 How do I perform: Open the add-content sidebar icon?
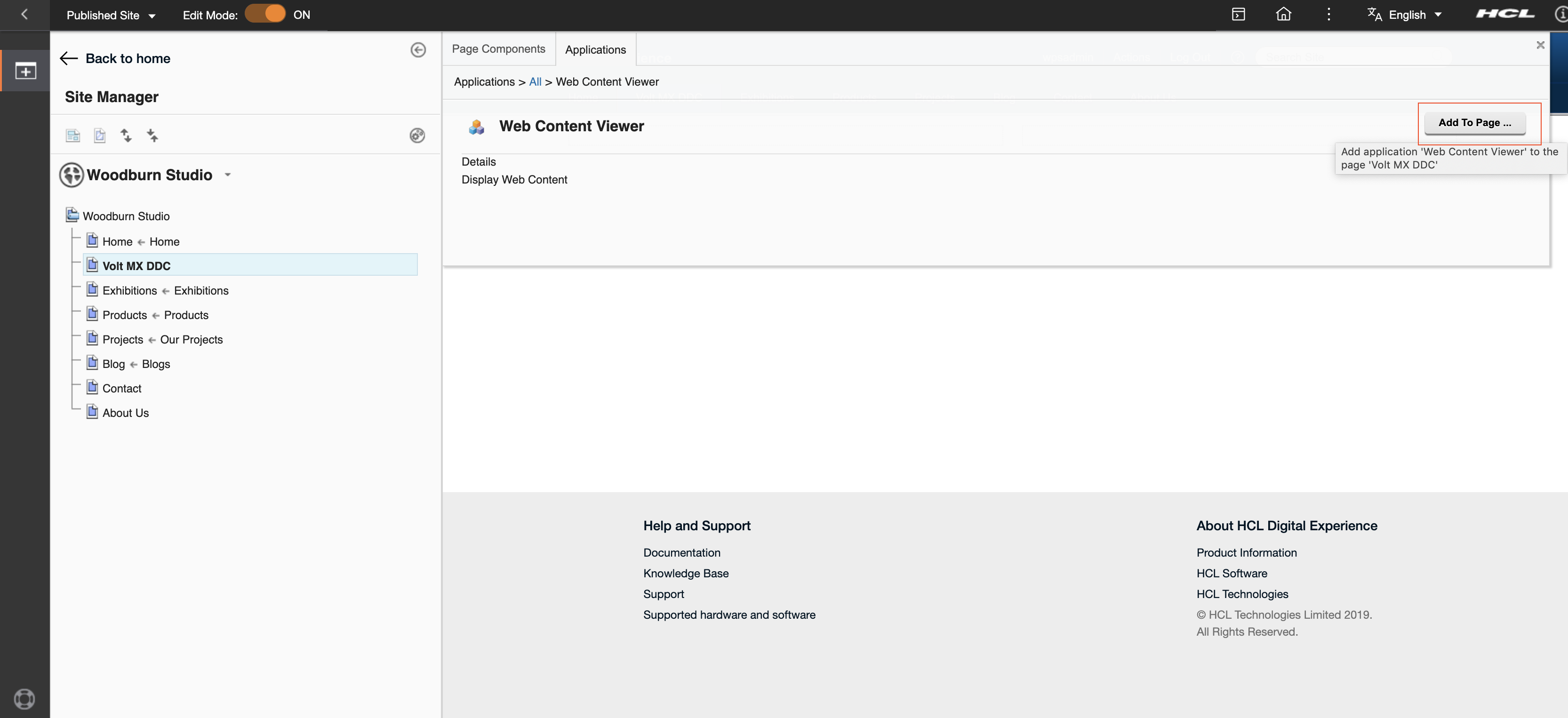click(25, 71)
